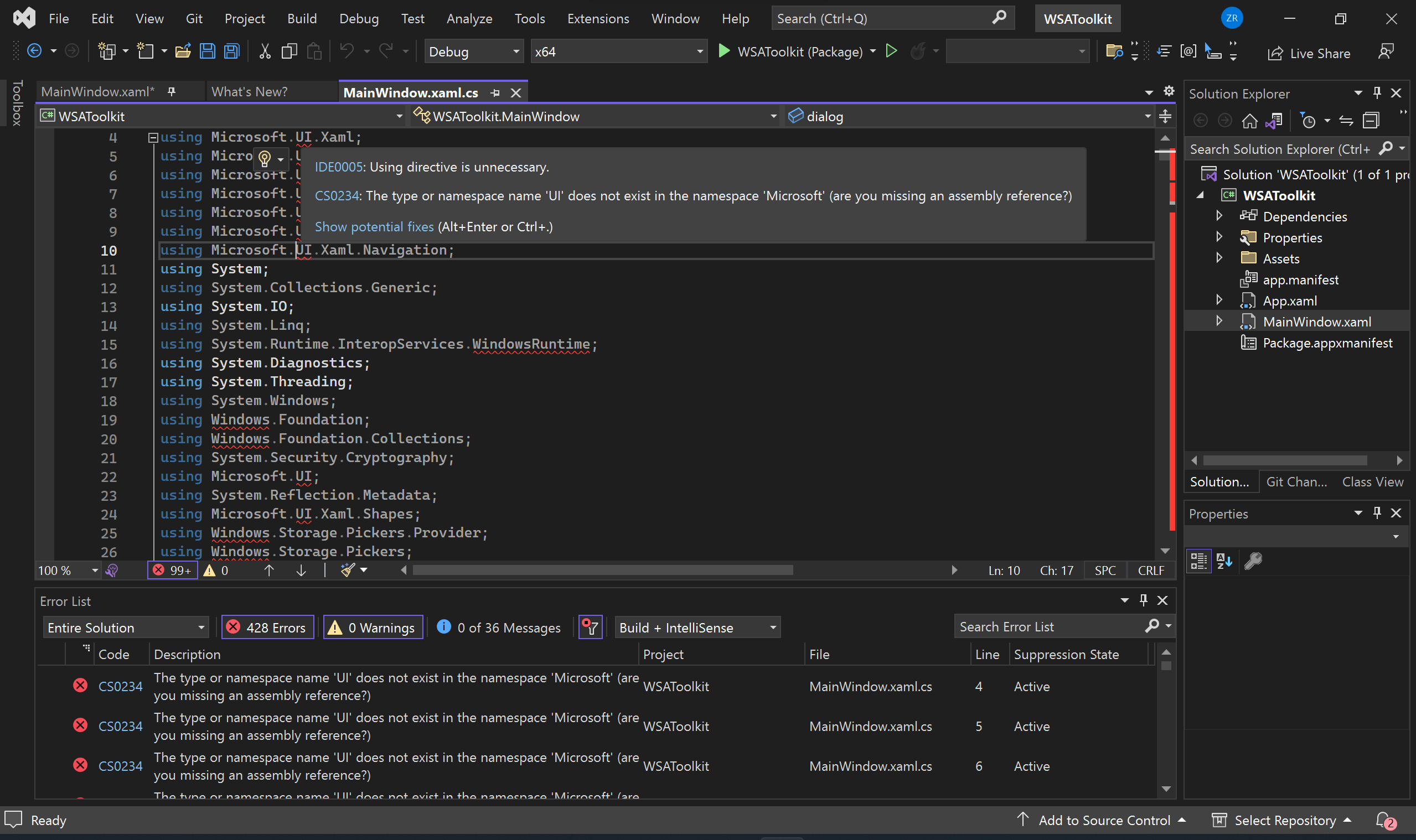Open the Entire Solution scope dropdown

point(126,627)
